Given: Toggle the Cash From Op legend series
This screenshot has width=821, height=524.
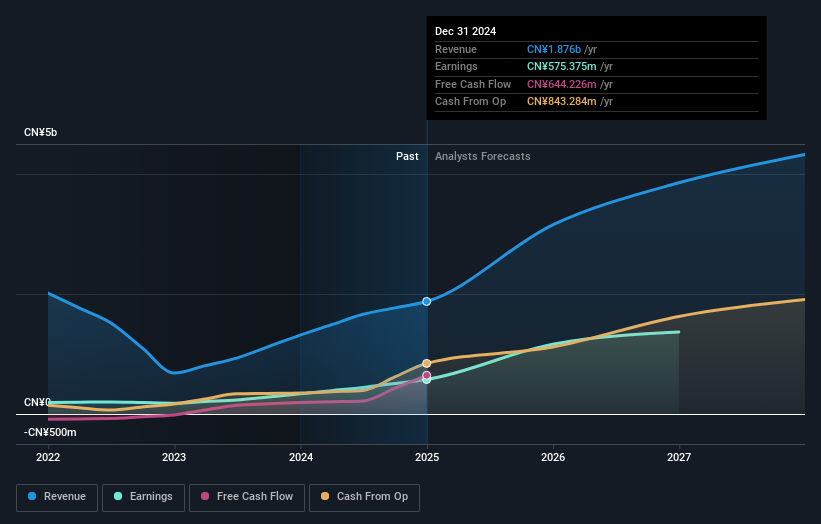Looking at the screenshot, I should click(x=364, y=497).
